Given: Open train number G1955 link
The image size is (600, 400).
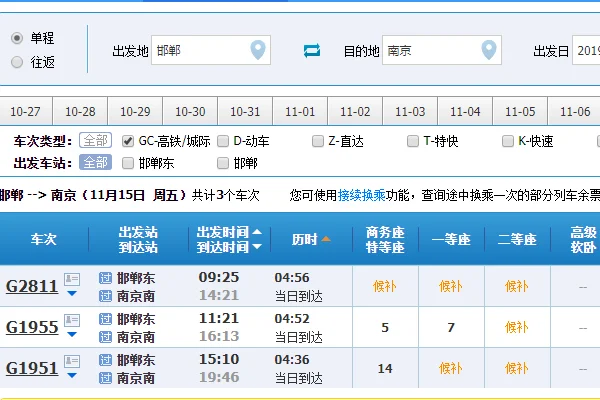Looking at the screenshot, I should point(32,327).
